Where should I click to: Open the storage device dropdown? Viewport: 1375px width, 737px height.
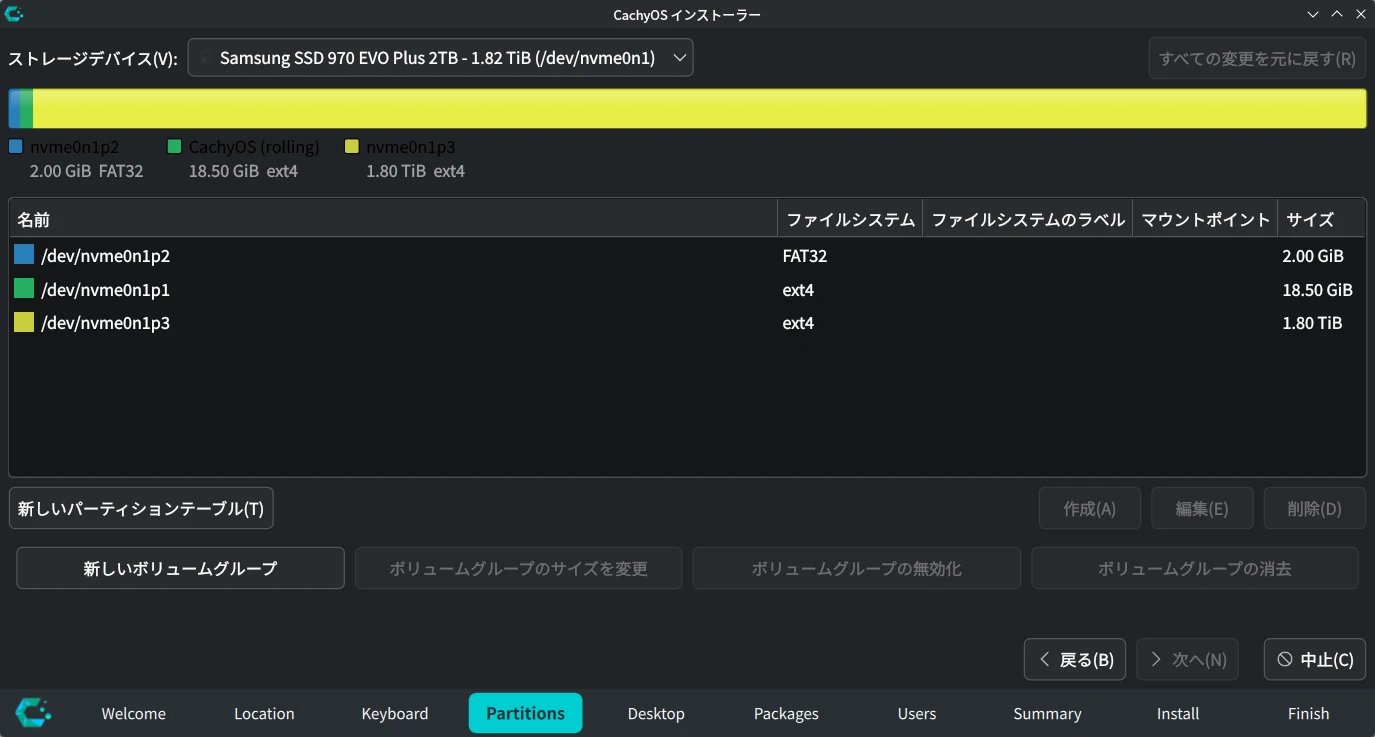point(440,58)
